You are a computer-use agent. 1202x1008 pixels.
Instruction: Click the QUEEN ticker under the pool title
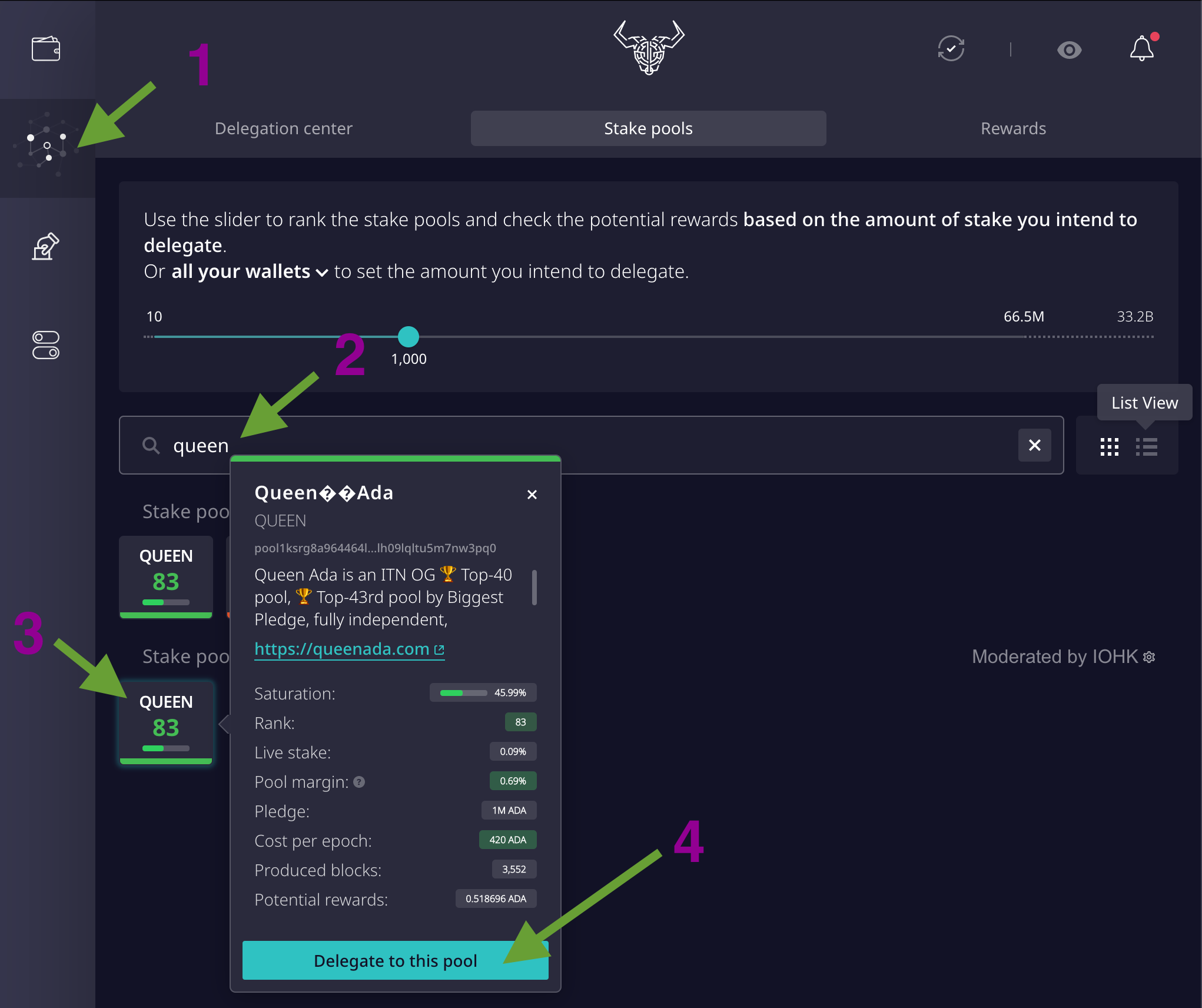click(x=280, y=521)
